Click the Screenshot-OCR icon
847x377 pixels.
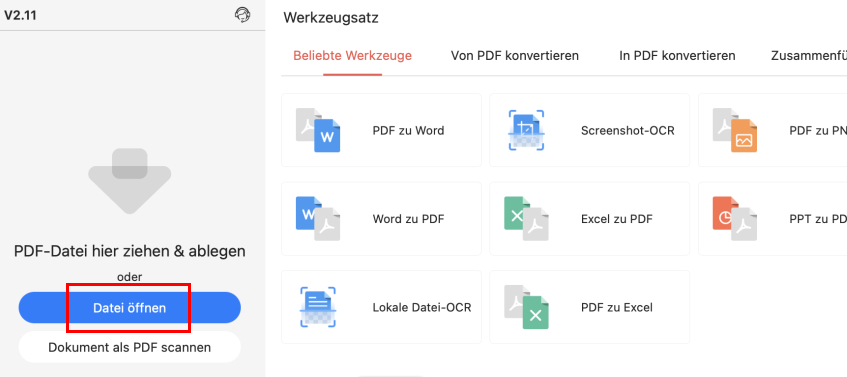click(x=526, y=130)
